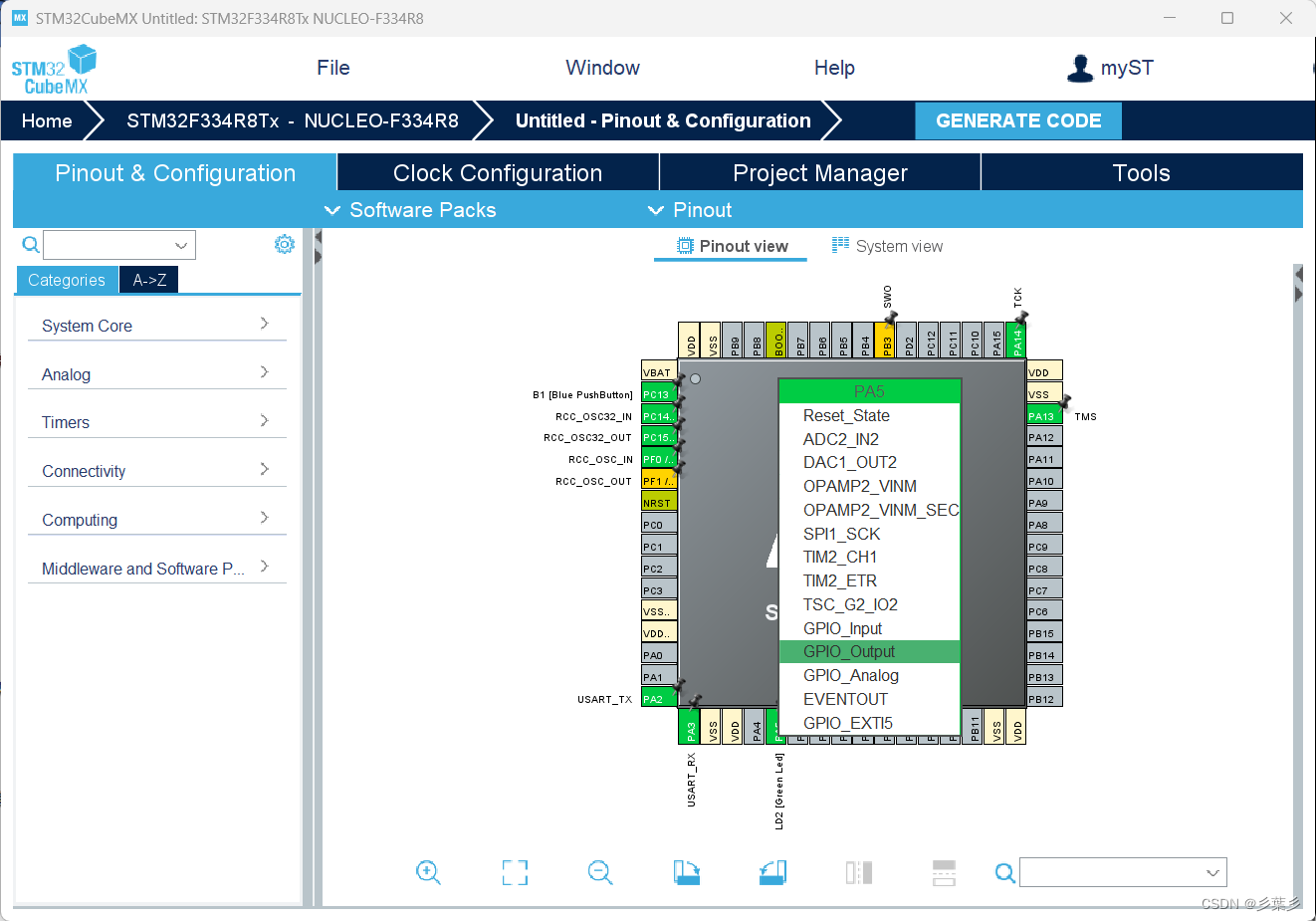The height and width of the screenshot is (921, 1316).
Task: Click the settings gear in categories panel
Action: click(285, 244)
